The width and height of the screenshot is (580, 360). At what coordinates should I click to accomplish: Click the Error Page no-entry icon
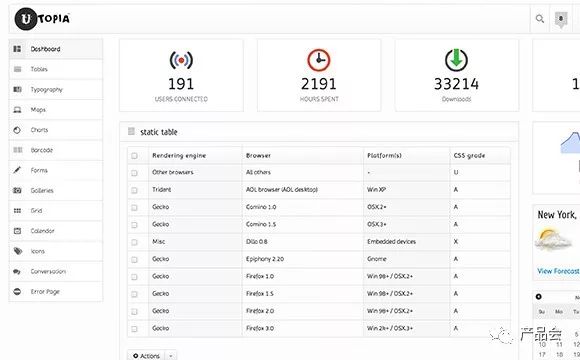tap(17, 291)
